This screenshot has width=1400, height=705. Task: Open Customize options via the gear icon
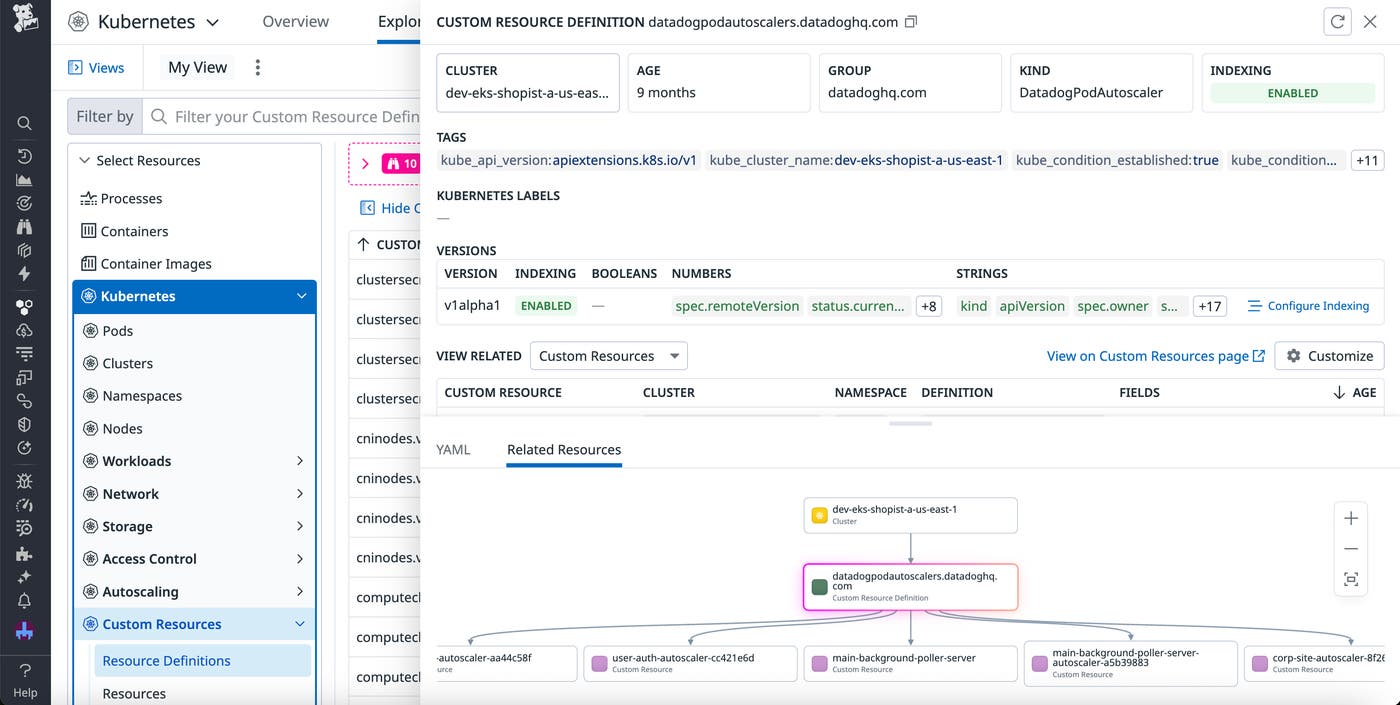tap(1329, 355)
